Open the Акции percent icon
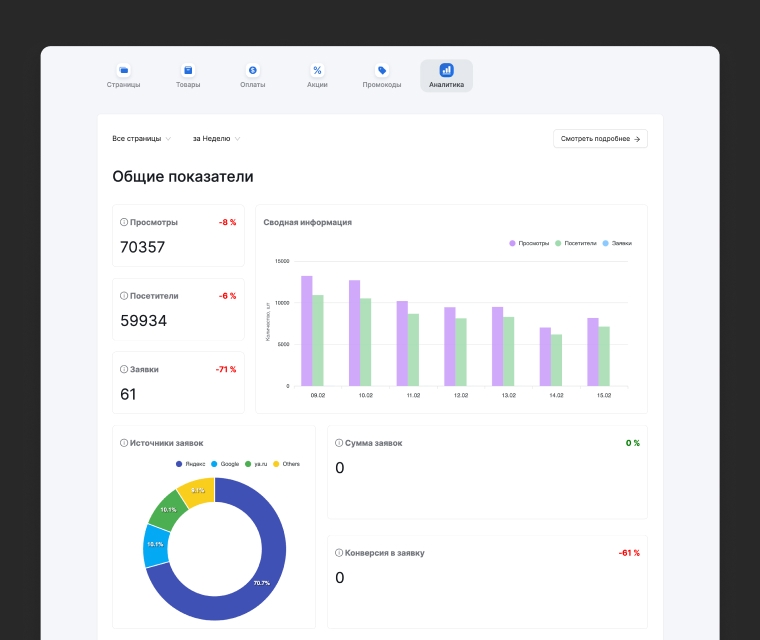Image resolution: width=760 pixels, height=640 pixels. click(x=317, y=70)
